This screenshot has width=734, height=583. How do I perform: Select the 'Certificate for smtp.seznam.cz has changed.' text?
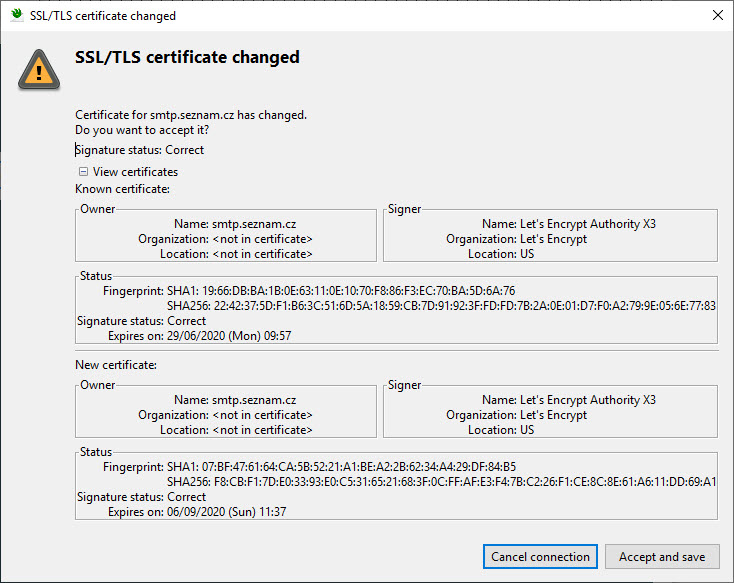pos(191,115)
